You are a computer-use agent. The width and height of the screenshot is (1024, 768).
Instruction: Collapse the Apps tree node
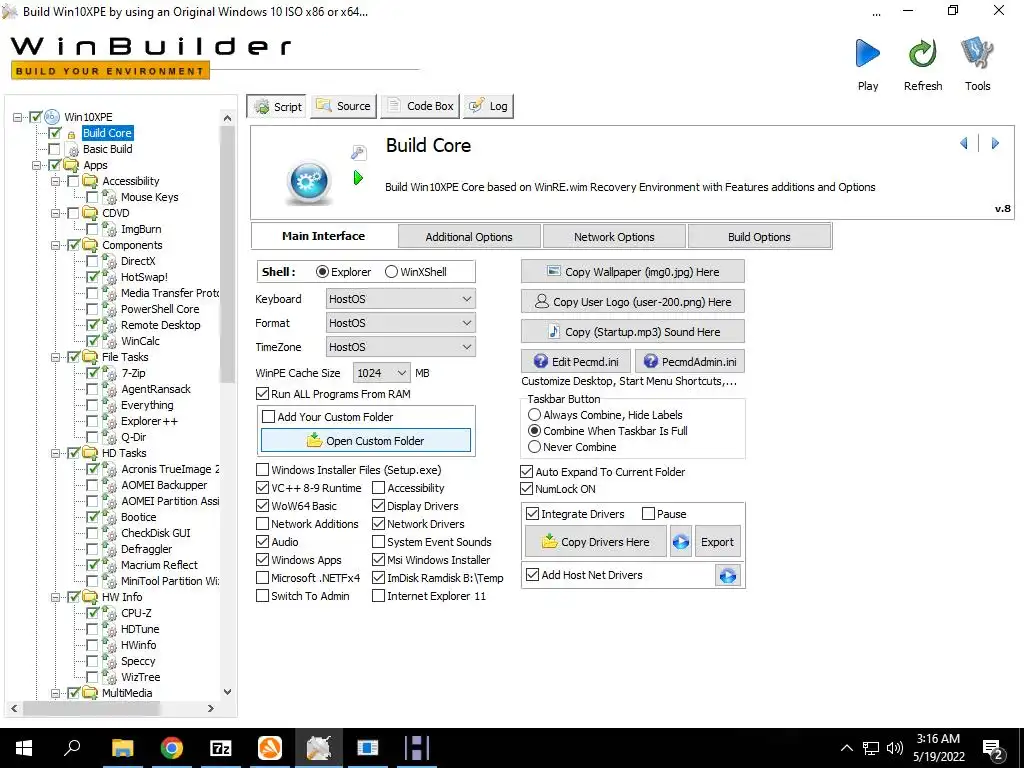click(37, 165)
